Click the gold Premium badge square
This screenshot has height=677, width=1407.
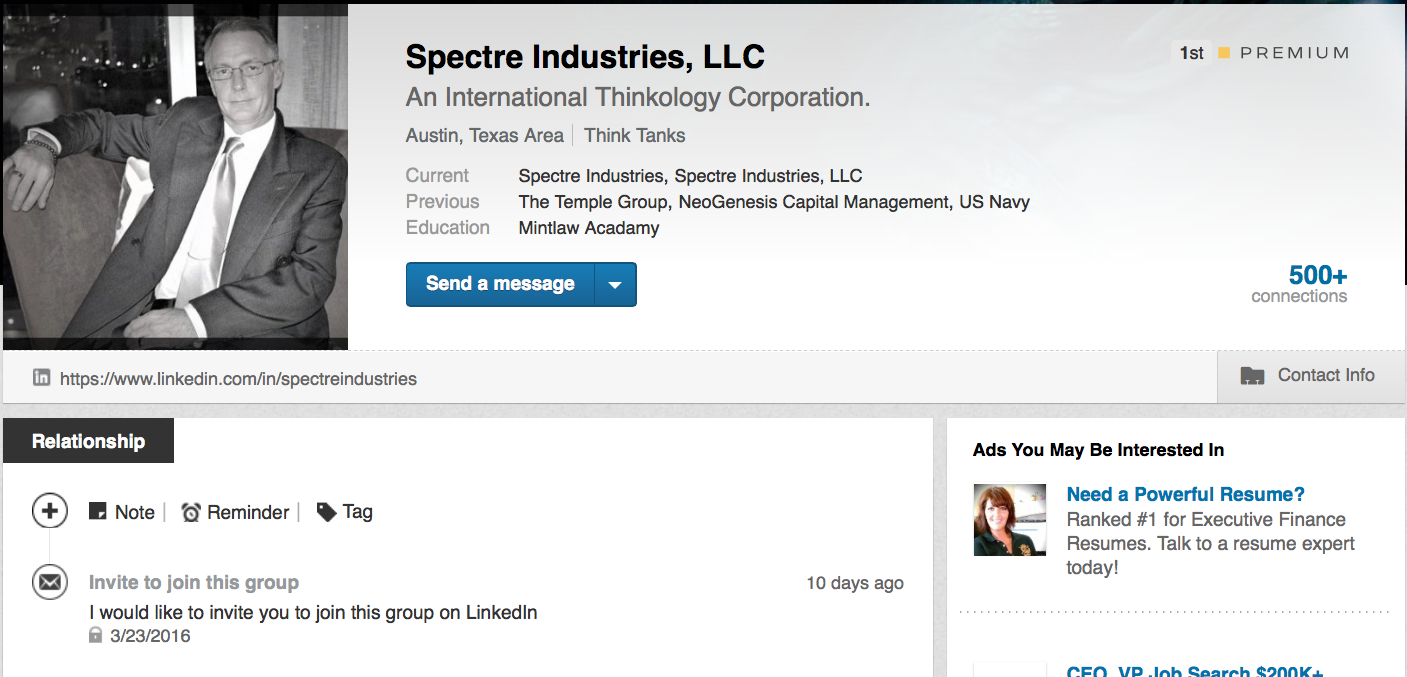(x=1223, y=53)
